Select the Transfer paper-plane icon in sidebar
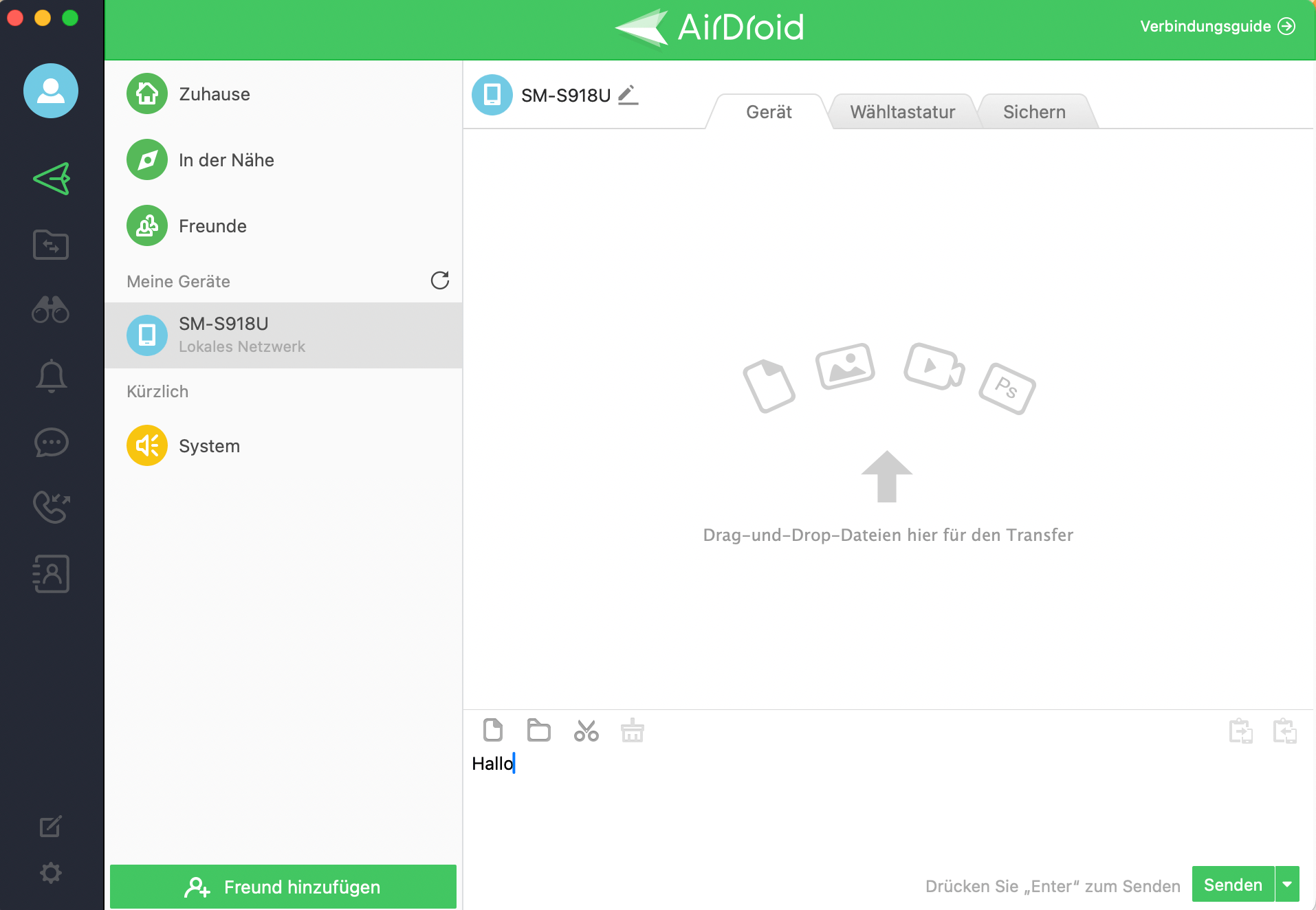 coord(51,179)
